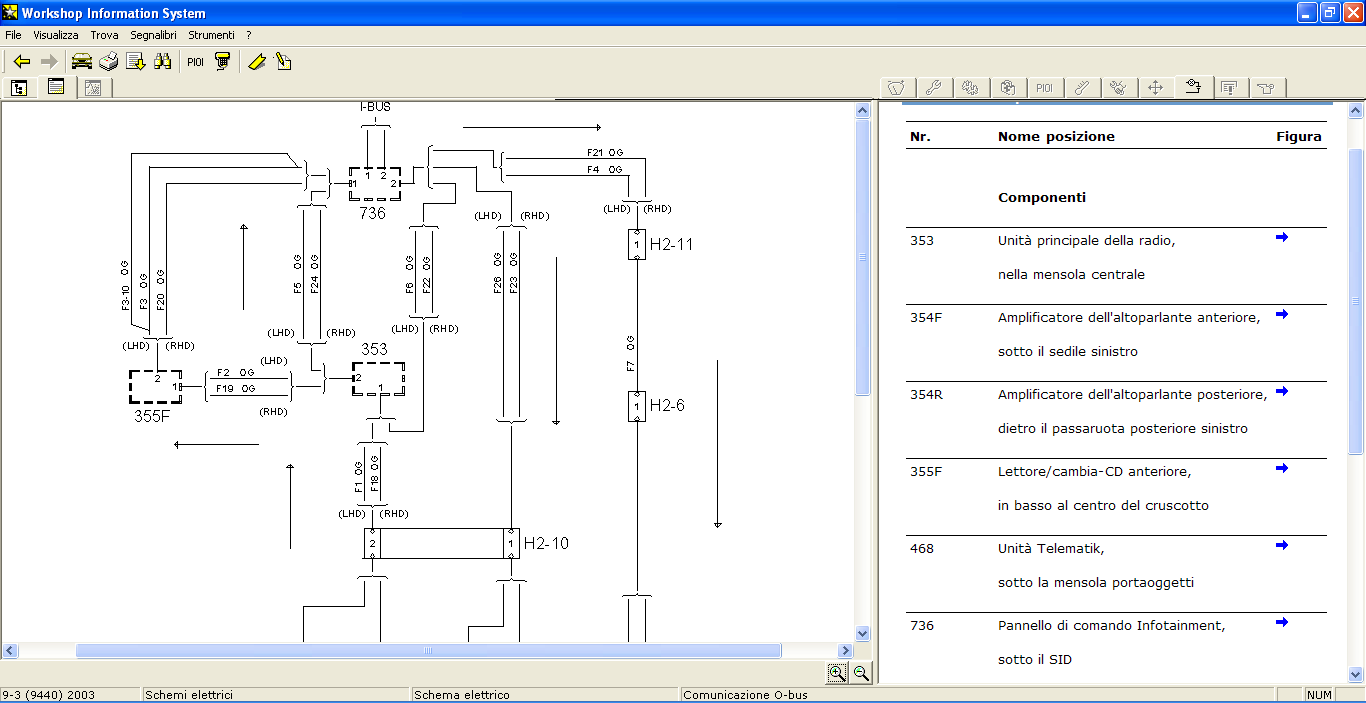Image resolution: width=1366 pixels, height=703 pixels.
Task: Click the PIOI toolbar button
Action: (195, 62)
